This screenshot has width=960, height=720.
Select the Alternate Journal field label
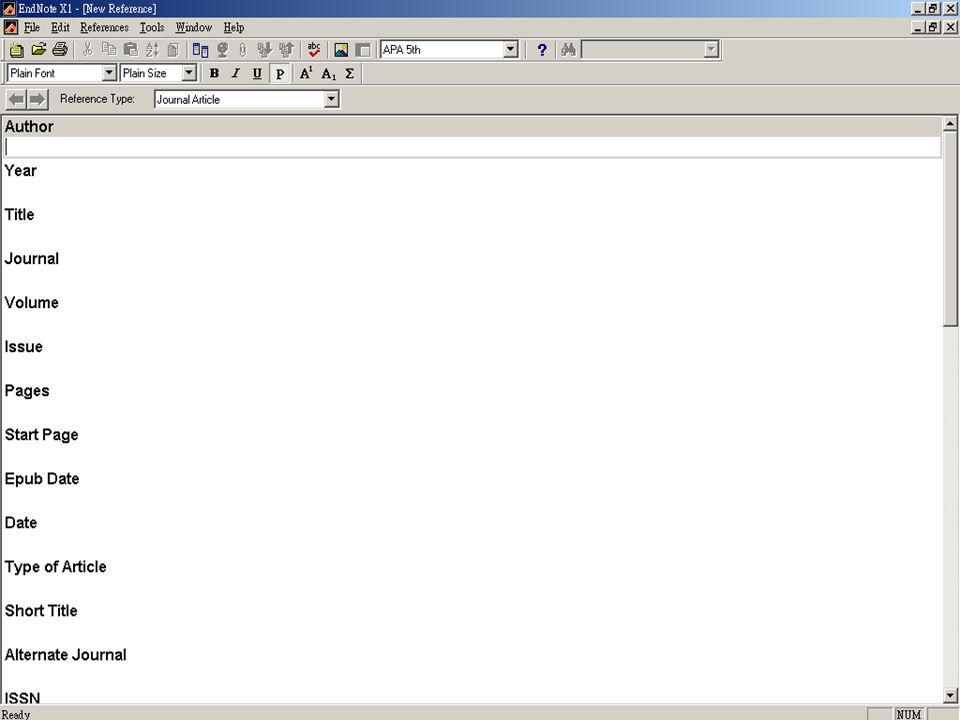[x=66, y=655]
